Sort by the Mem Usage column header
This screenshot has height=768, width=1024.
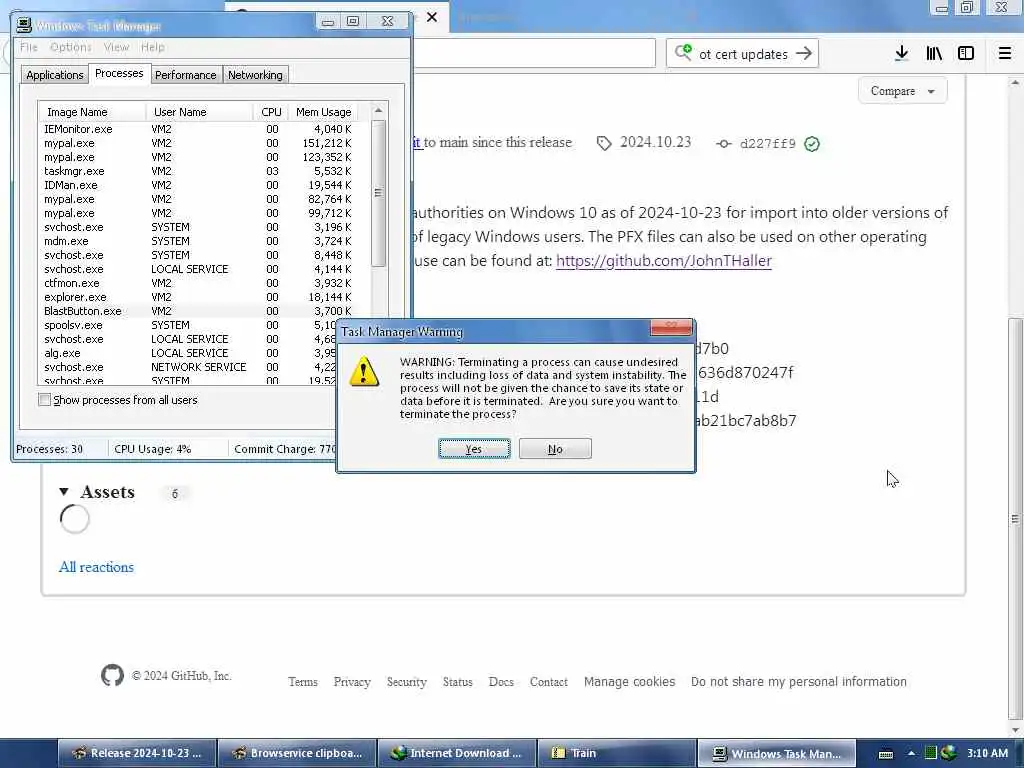pyautogui.click(x=323, y=112)
